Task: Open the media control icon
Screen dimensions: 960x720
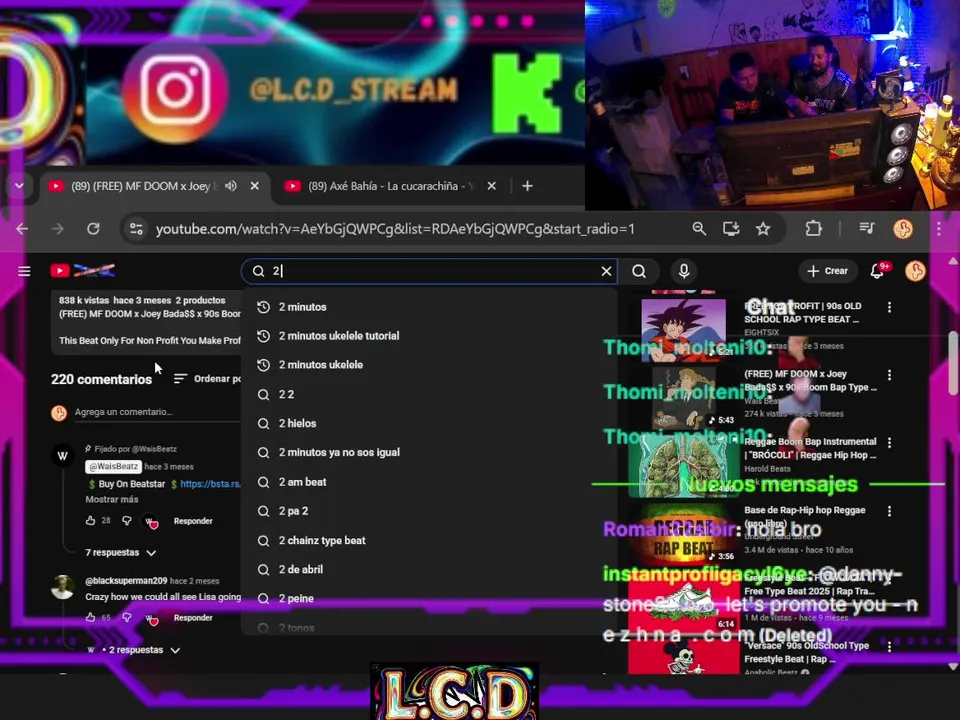Action: (x=867, y=229)
